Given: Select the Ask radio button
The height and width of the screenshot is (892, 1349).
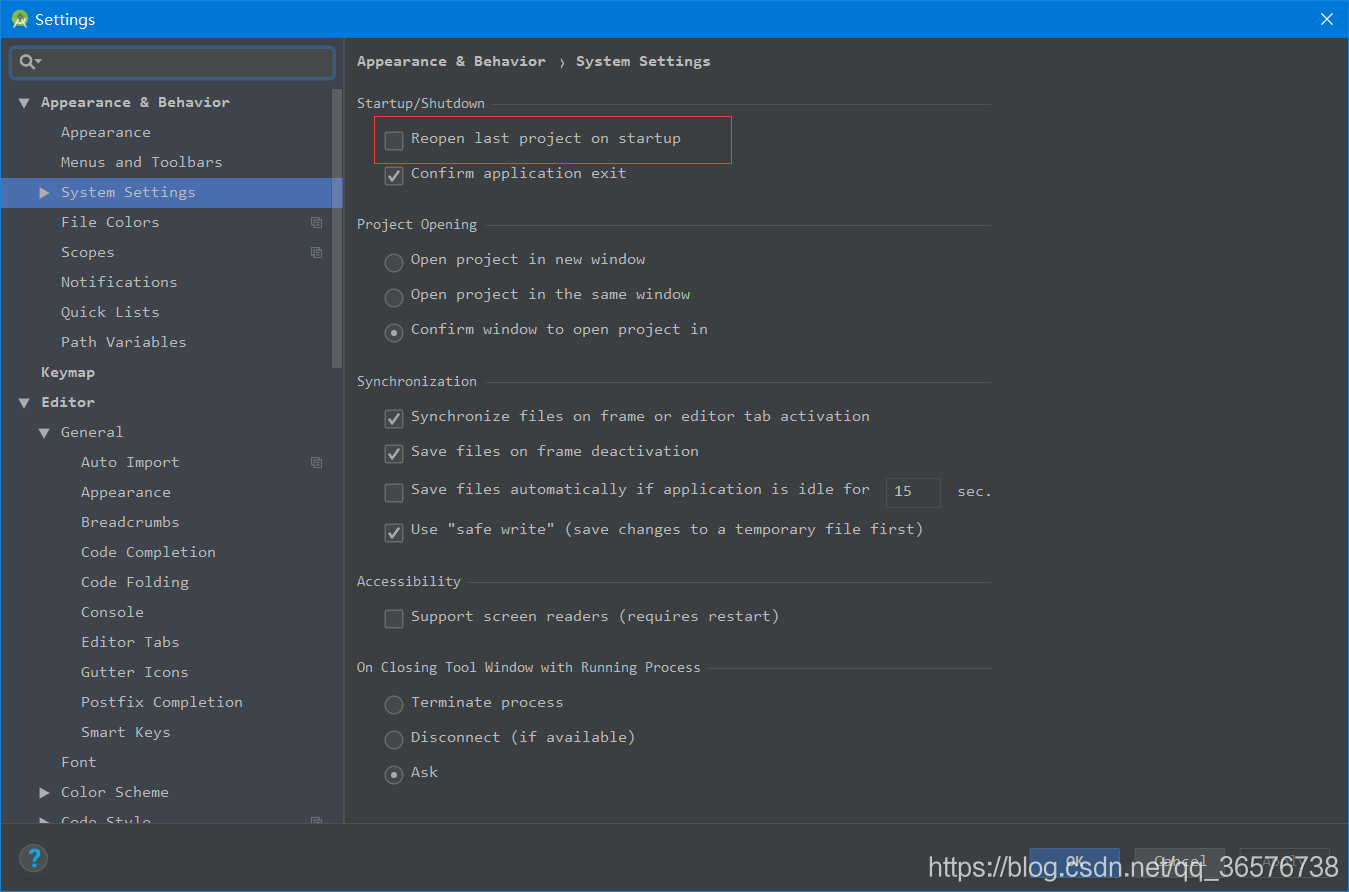Looking at the screenshot, I should coord(394,774).
